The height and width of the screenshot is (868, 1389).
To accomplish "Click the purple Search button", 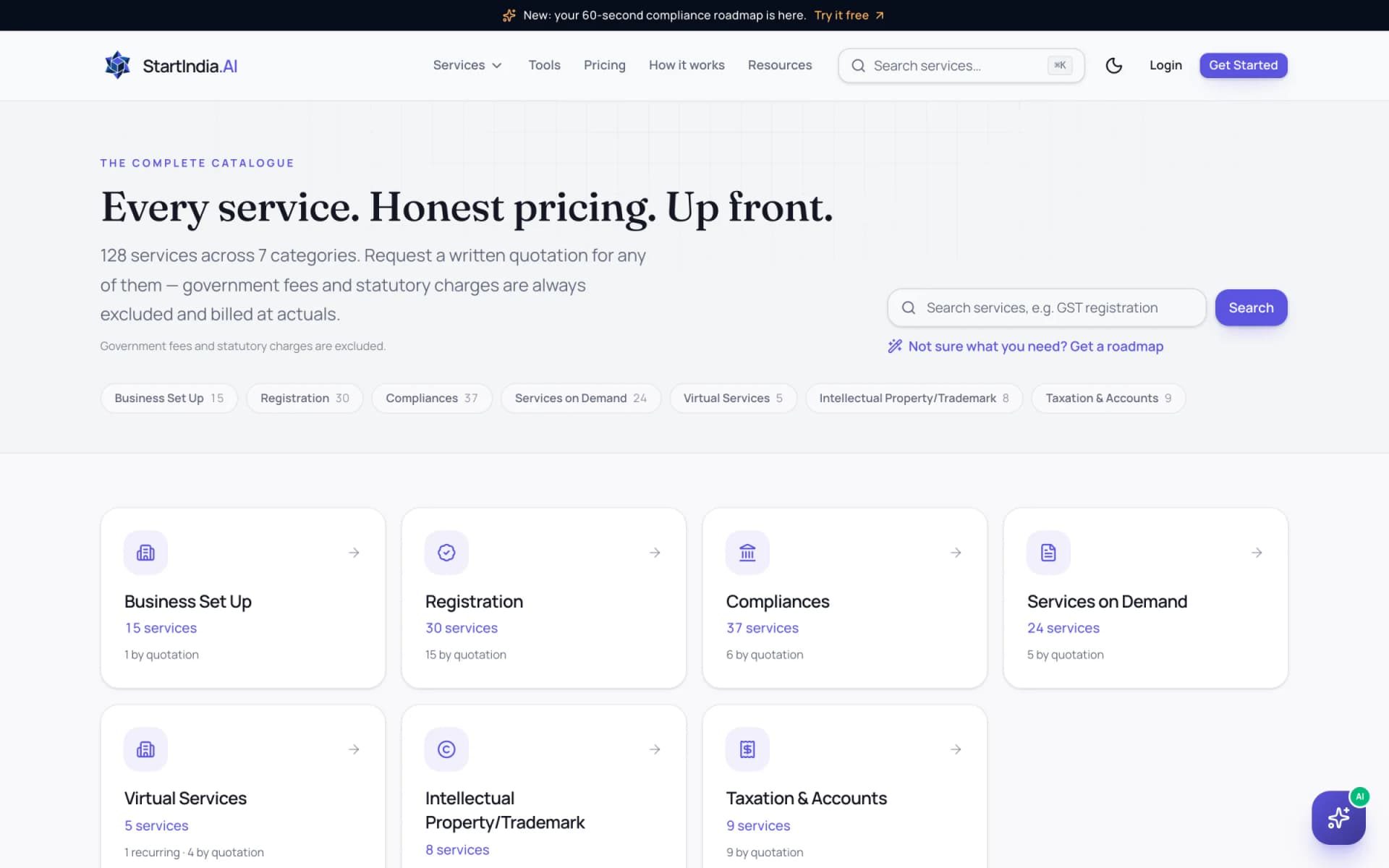I will click(1251, 307).
